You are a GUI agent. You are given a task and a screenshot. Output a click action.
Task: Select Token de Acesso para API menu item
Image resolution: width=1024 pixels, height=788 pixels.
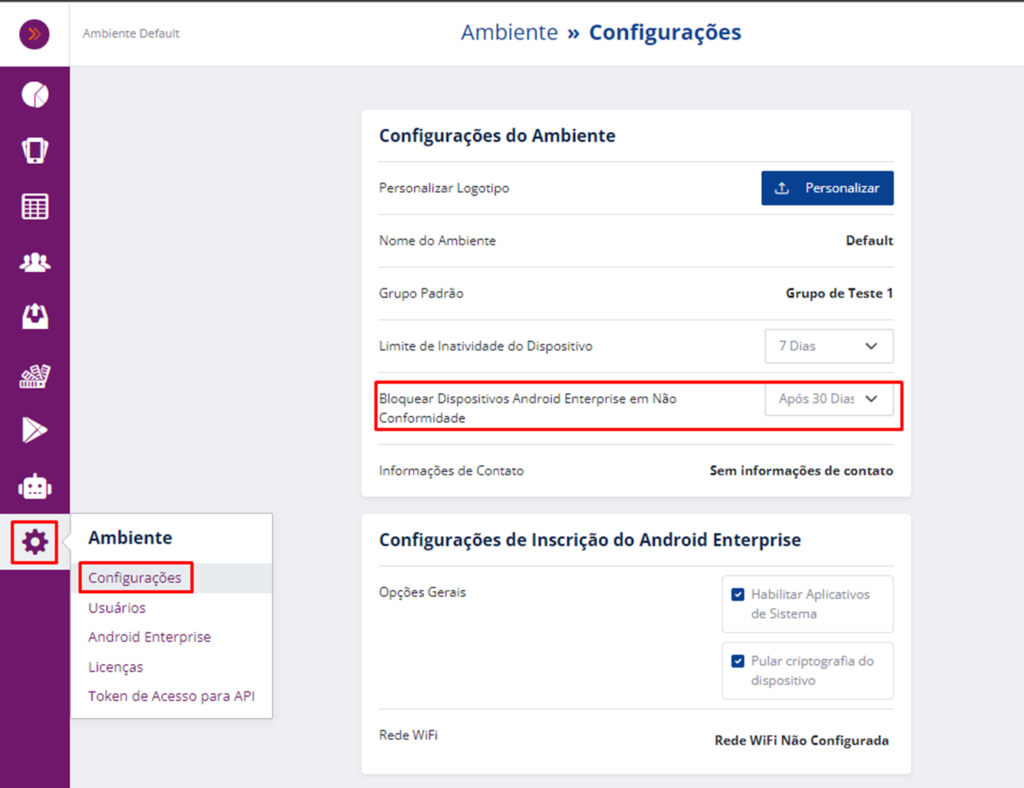pyautogui.click(x=171, y=696)
